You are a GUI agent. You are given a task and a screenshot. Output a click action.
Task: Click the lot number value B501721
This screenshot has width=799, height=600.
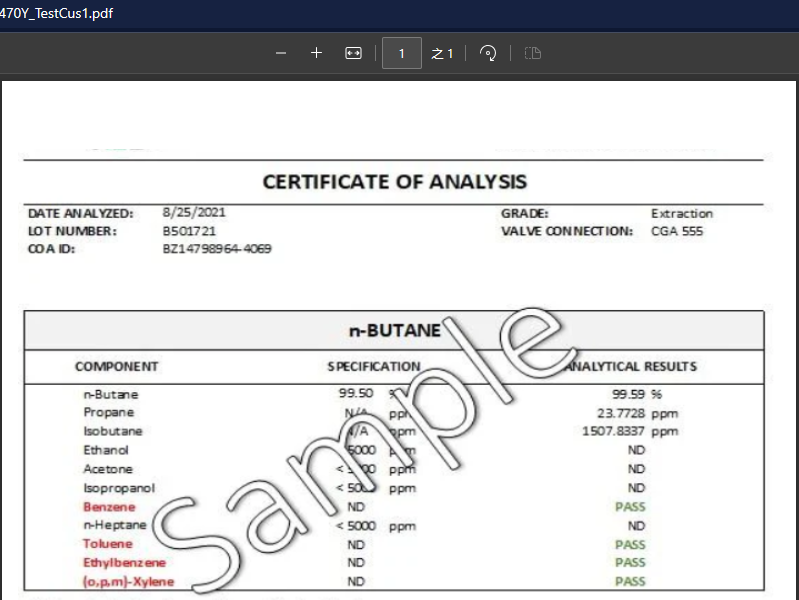[x=189, y=231]
